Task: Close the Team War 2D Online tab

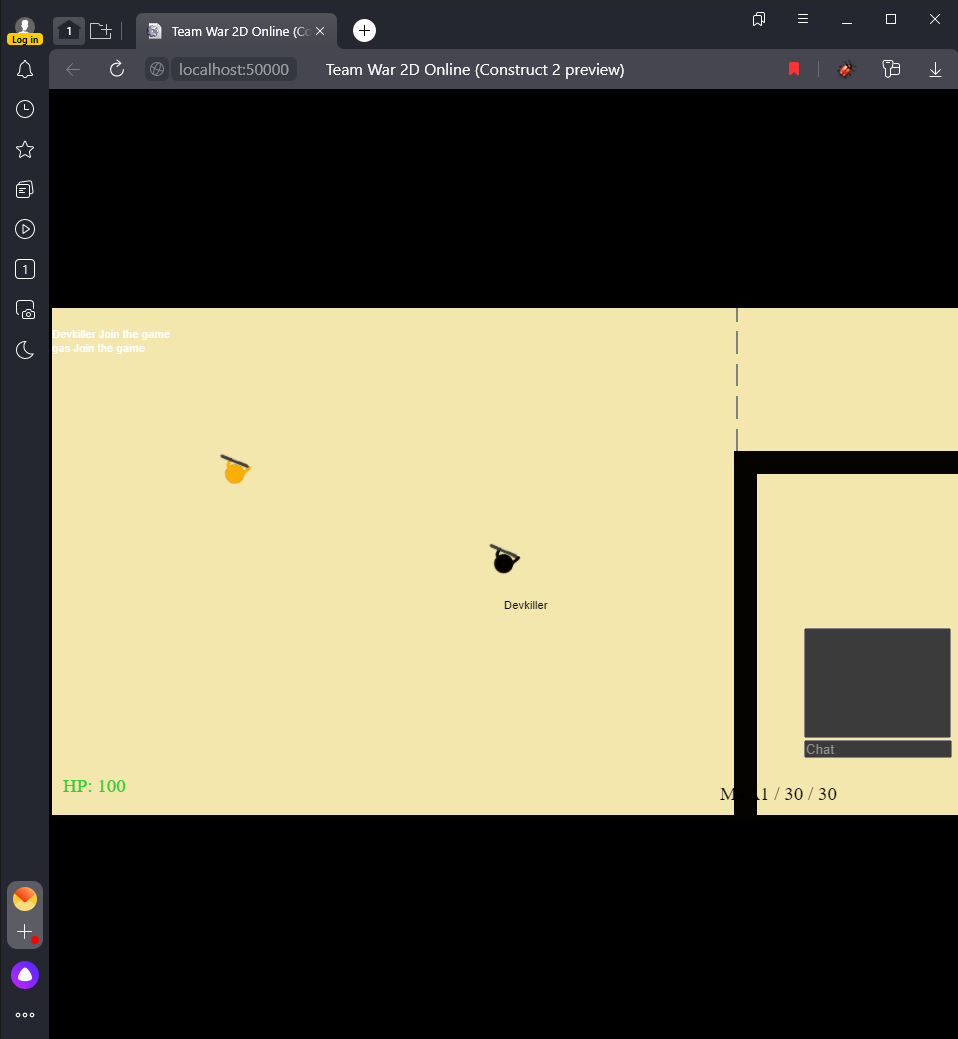Action: (320, 31)
